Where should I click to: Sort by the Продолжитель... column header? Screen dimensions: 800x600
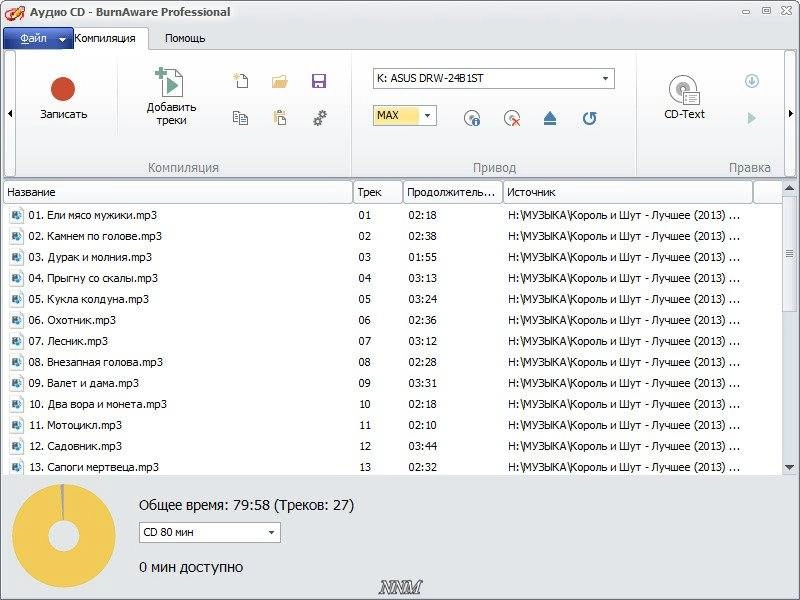click(x=452, y=192)
